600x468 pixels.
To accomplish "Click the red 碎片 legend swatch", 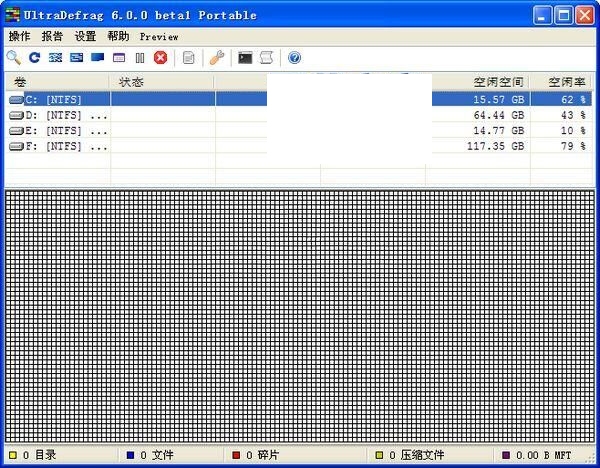I will pyautogui.click(x=236, y=455).
